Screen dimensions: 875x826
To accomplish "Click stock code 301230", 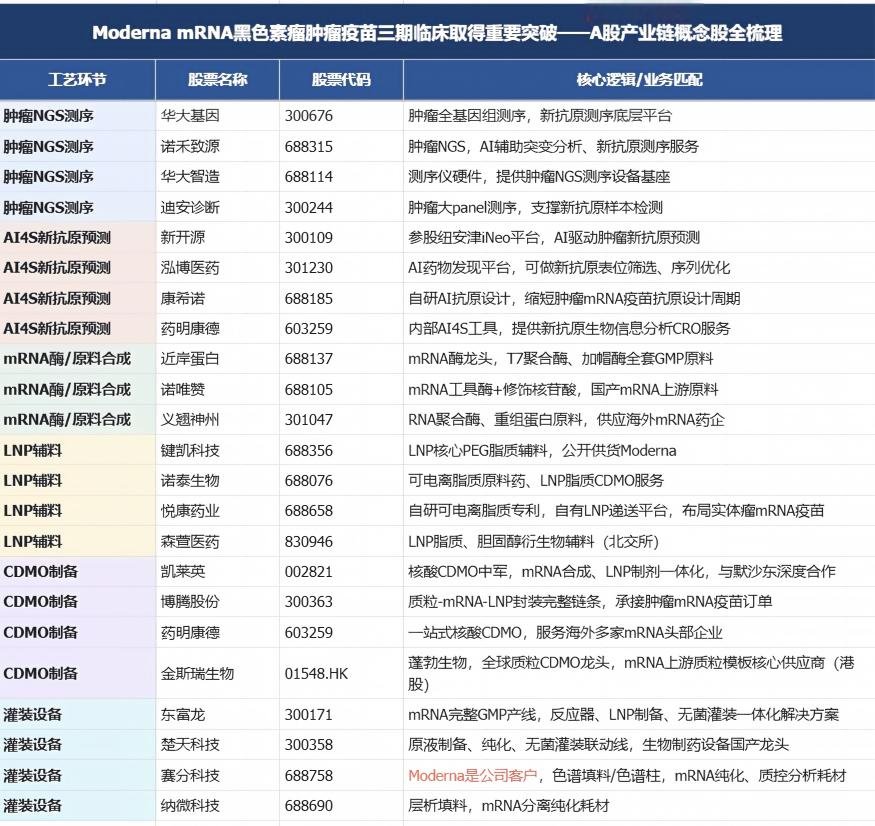I will coord(309,268).
